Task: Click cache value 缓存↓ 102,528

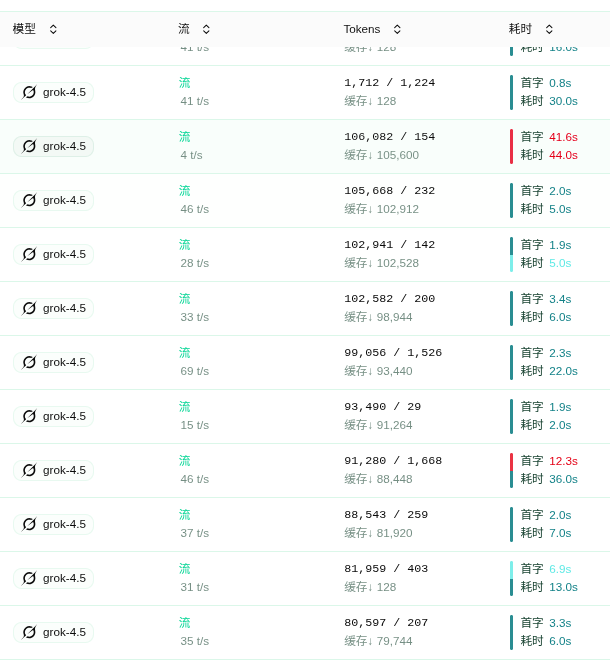Action: click(x=381, y=263)
